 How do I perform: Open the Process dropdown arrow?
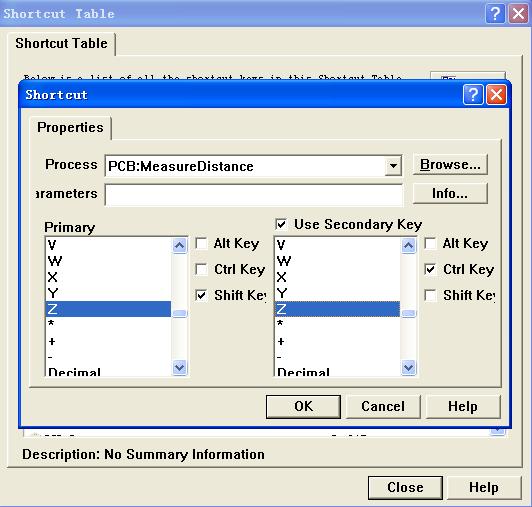[x=393, y=166]
